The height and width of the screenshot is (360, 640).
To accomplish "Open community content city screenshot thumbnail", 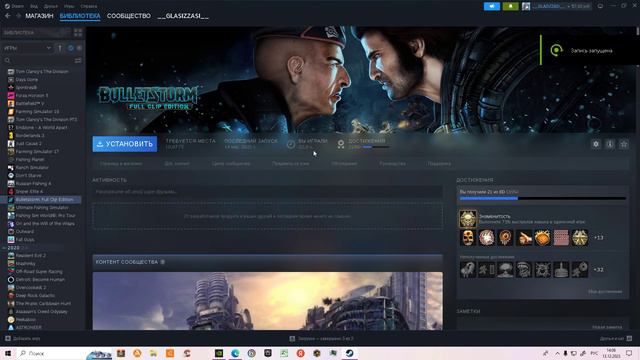I will coord(268,301).
